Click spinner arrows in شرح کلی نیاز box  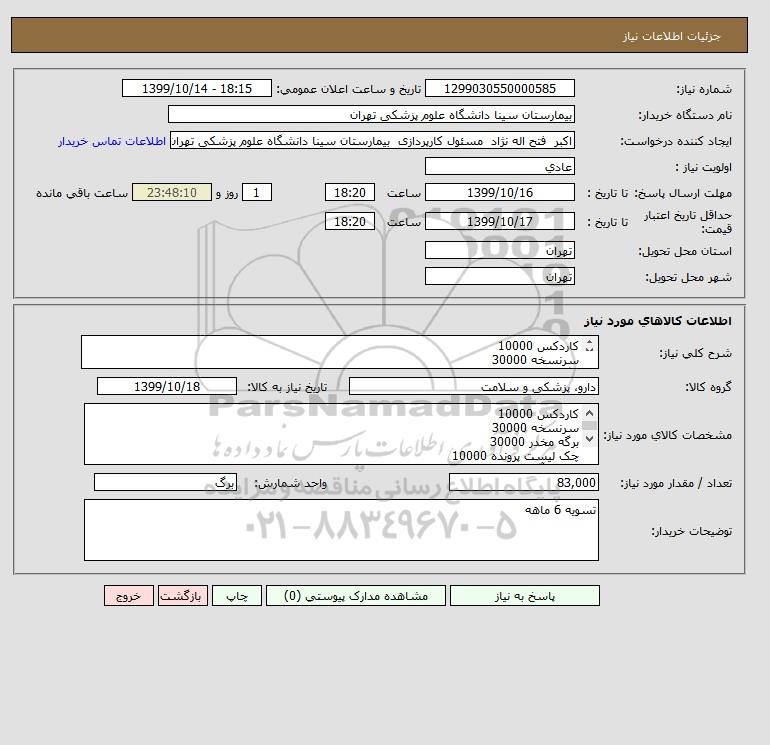pos(589,346)
